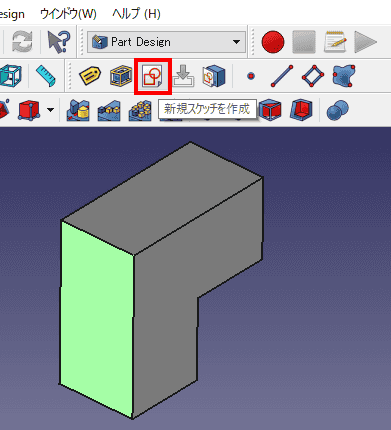
Task: Click the stop macro recording square
Action: click(x=304, y=42)
